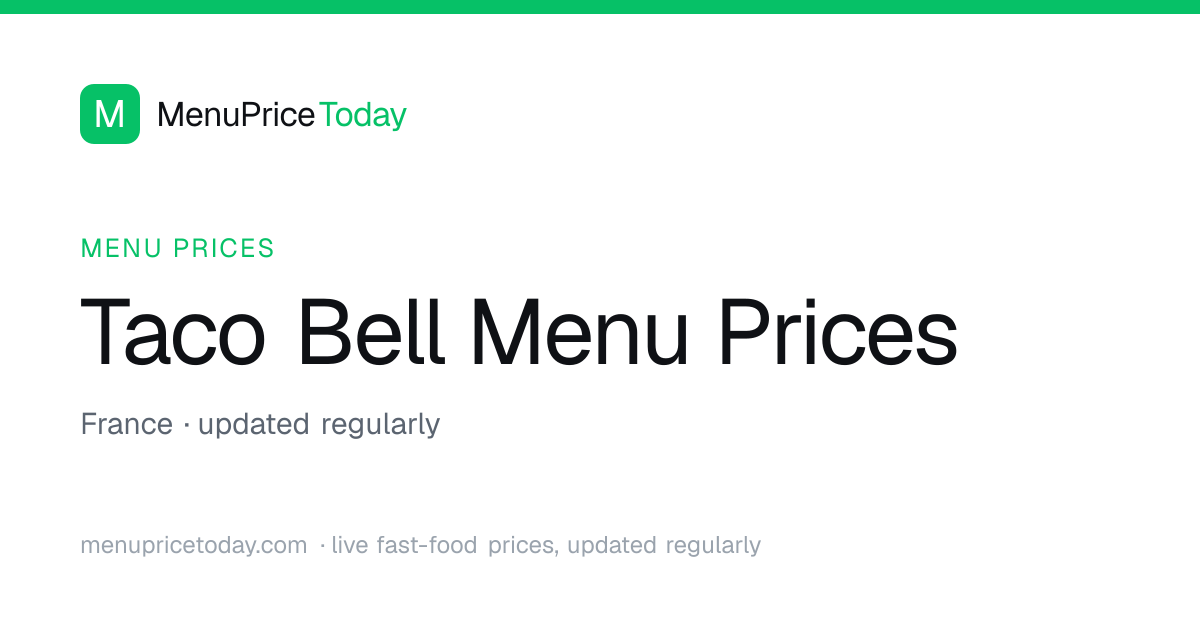Select the "fast-food" word in the footer
1200x630 pixels.
tap(428, 545)
